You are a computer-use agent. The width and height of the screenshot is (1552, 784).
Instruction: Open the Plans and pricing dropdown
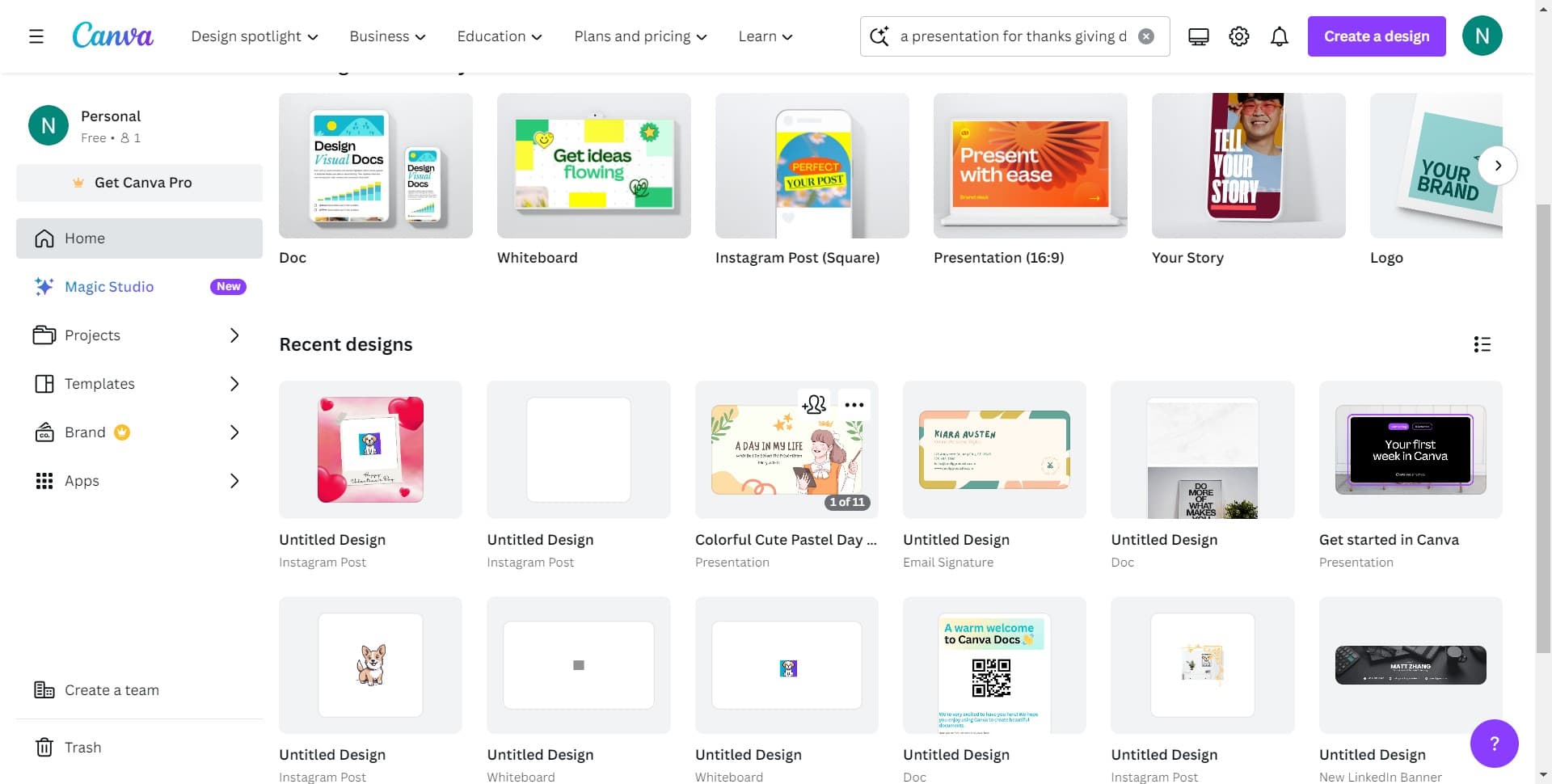(x=639, y=36)
